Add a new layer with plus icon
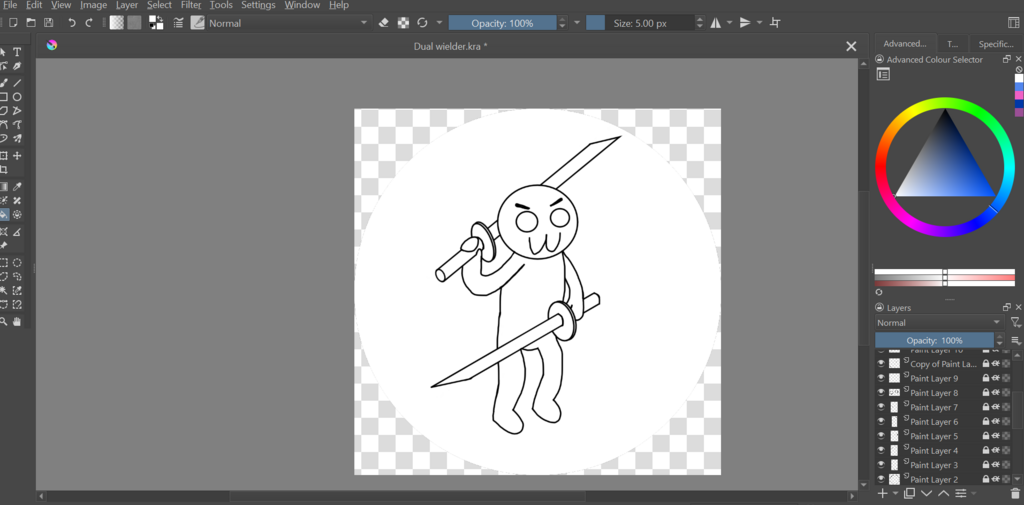This screenshot has width=1024, height=505. [882, 493]
